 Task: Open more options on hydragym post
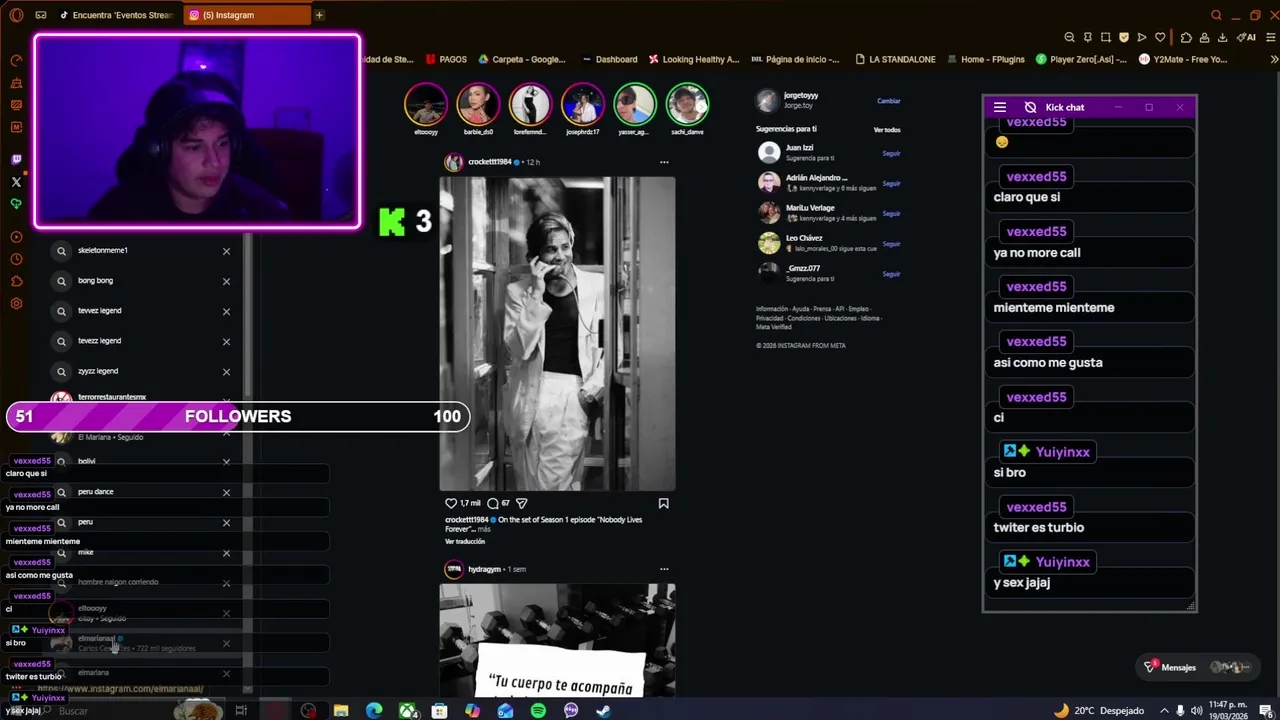664,569
